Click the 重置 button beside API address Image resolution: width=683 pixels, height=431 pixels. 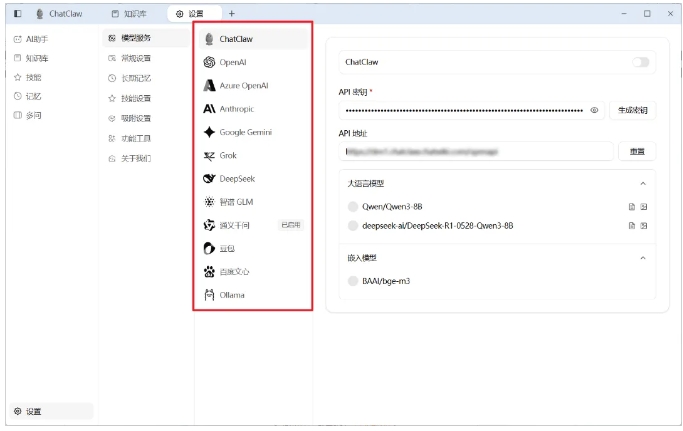point(636,151)
